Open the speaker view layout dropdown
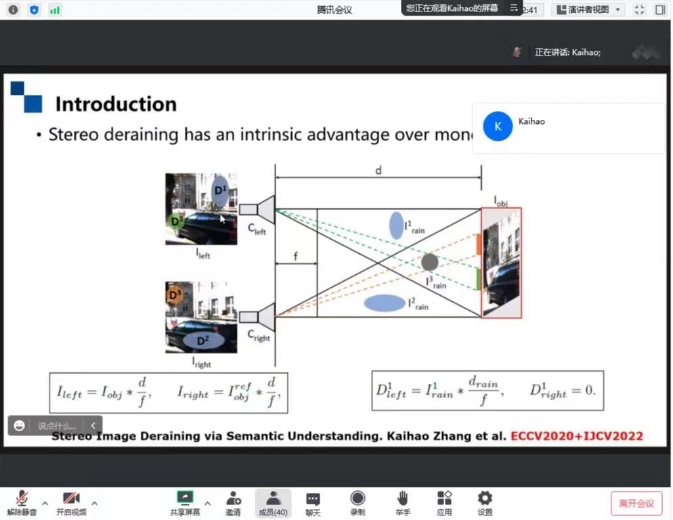 pyautogui.click(x=589, y=9)
